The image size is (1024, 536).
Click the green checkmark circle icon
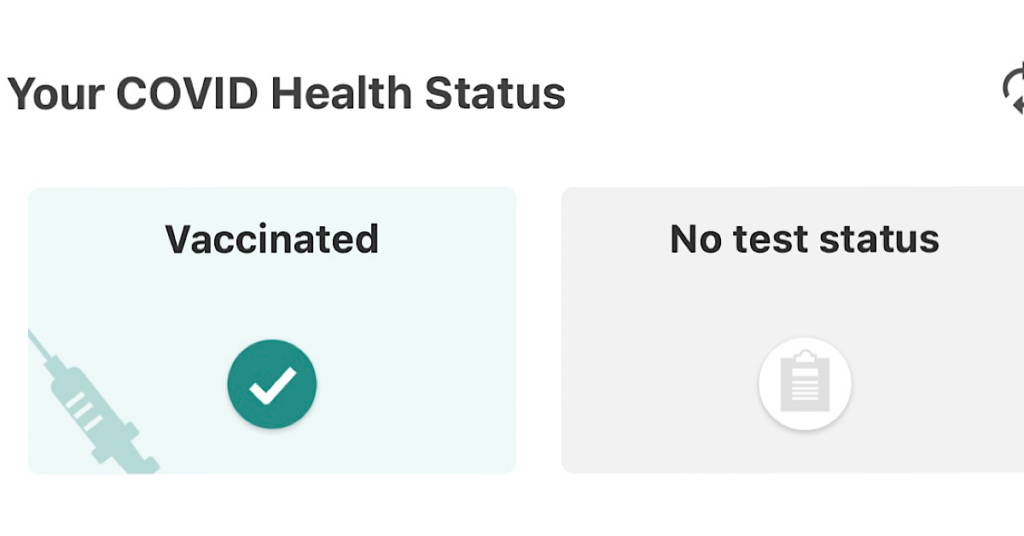coord(272,384)
